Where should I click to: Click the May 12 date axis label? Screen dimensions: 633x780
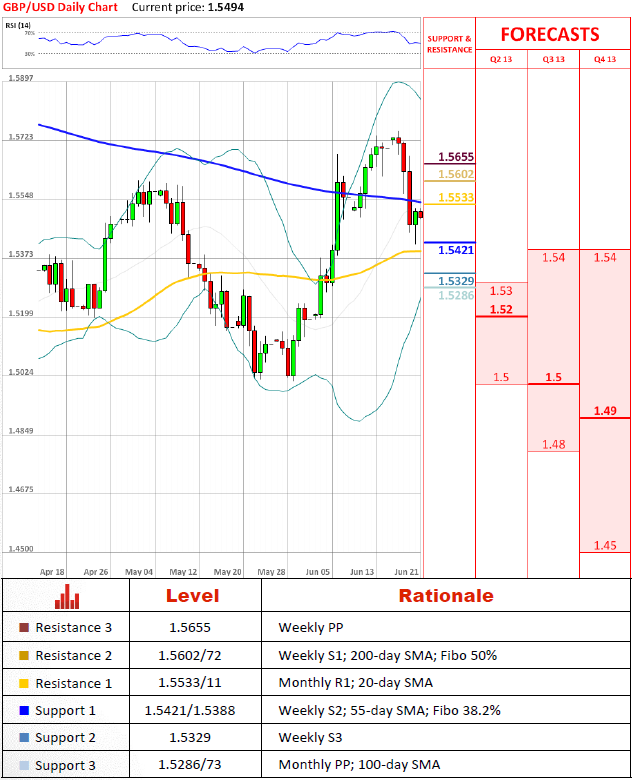point(183,572)
